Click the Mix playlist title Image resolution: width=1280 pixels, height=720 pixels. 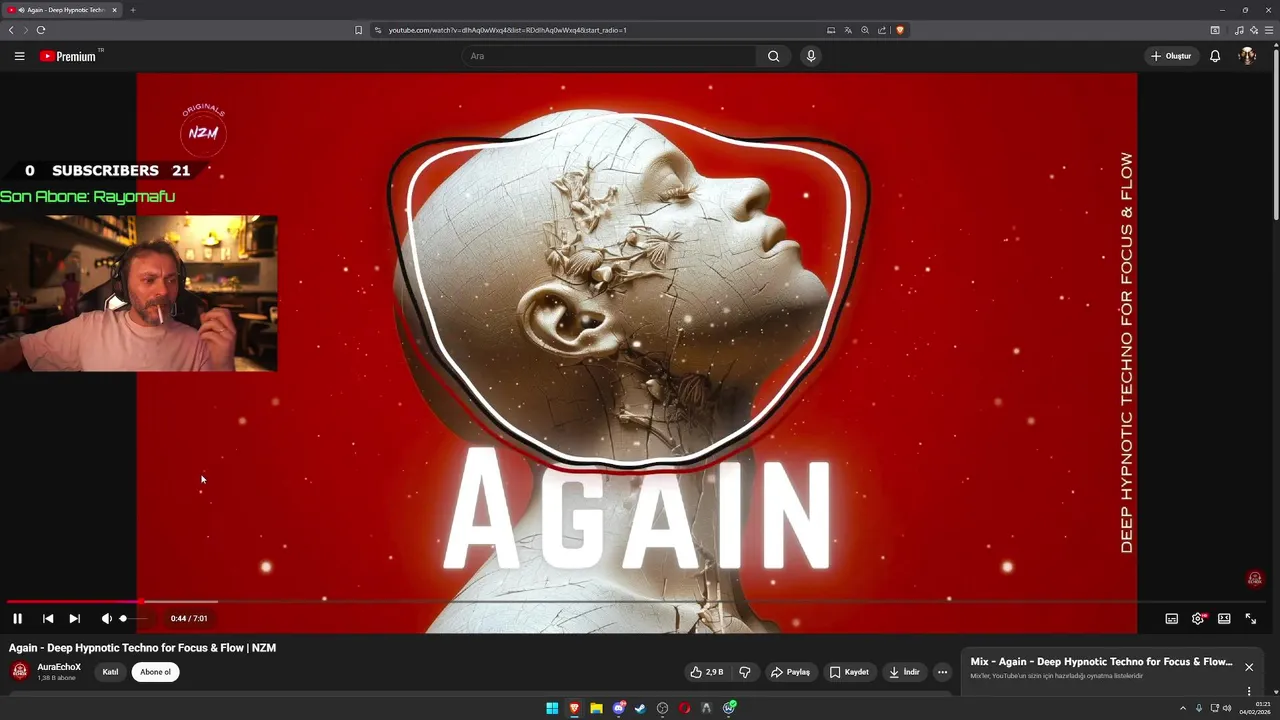(1101, 662)
